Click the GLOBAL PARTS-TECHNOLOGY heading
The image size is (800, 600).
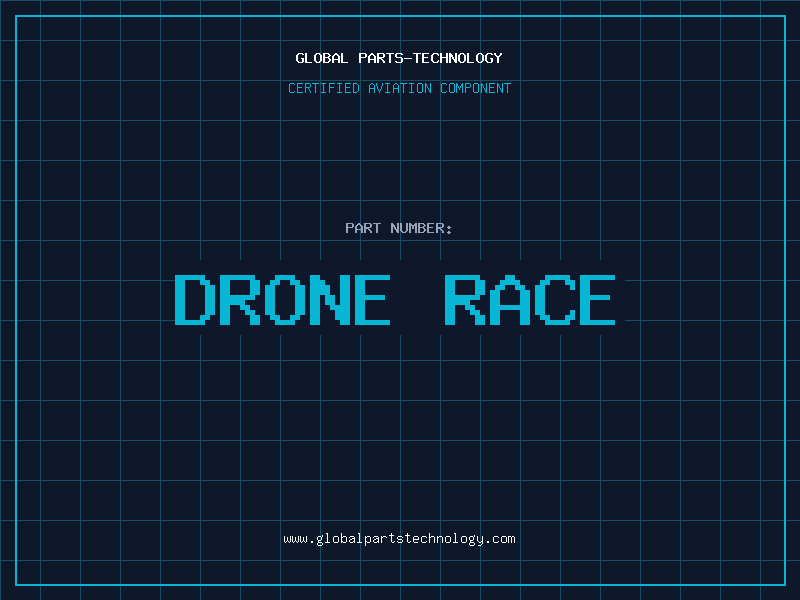(x=399, y=58)
